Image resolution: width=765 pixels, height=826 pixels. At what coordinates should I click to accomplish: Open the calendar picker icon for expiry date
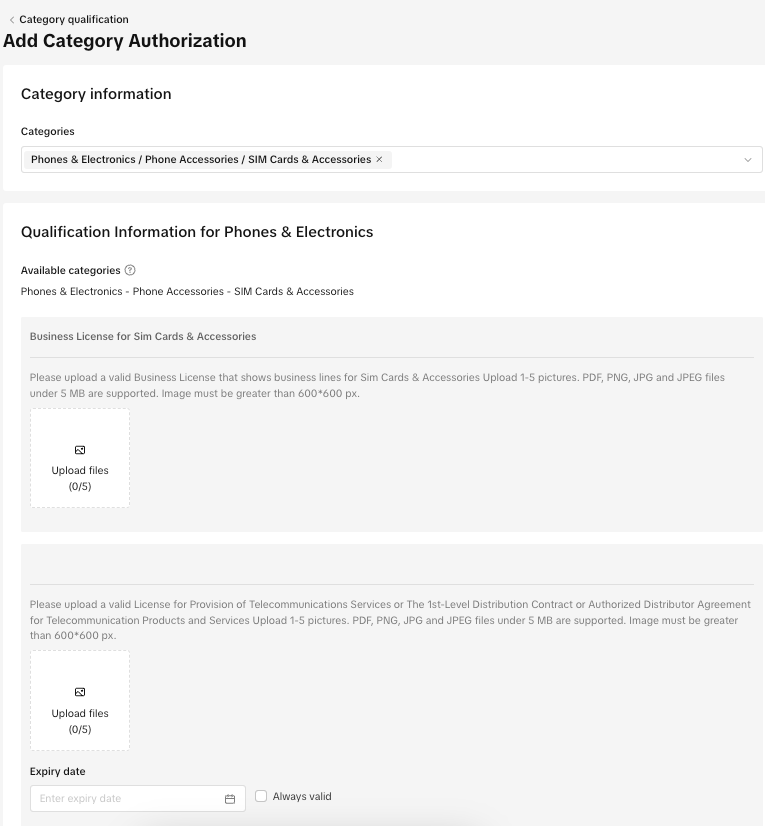[x=230, y=798]
